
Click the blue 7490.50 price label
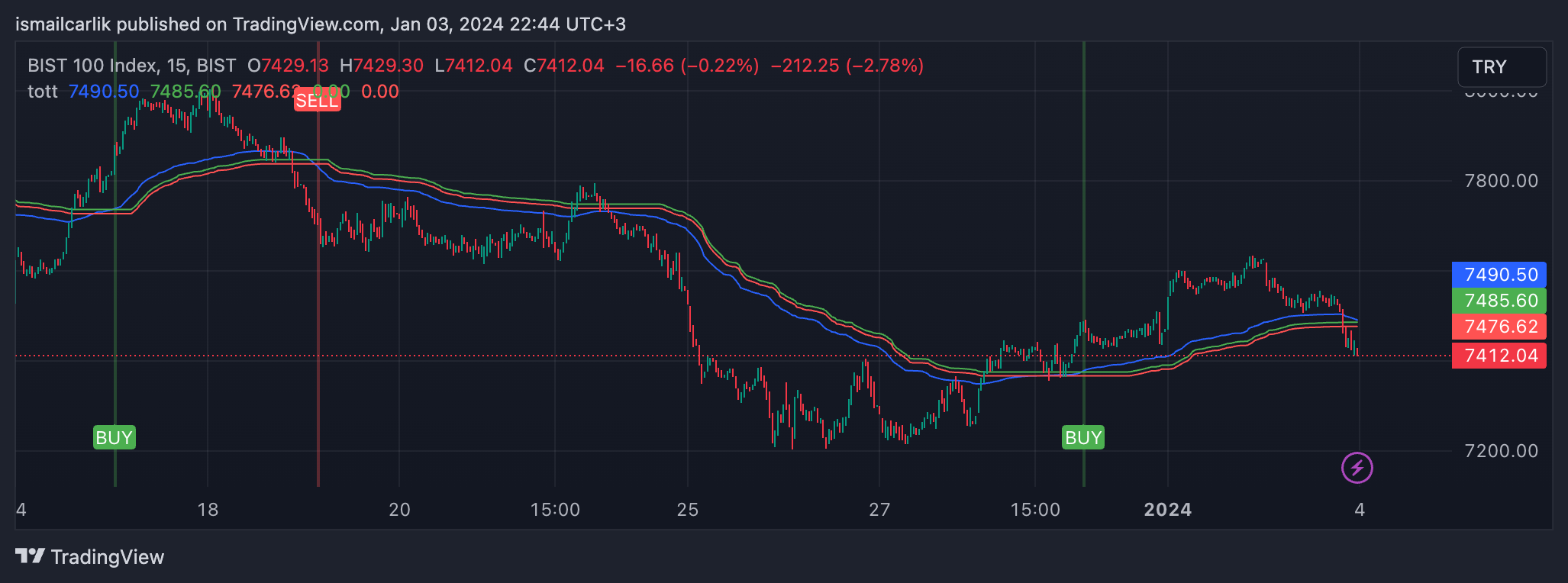1499,275
